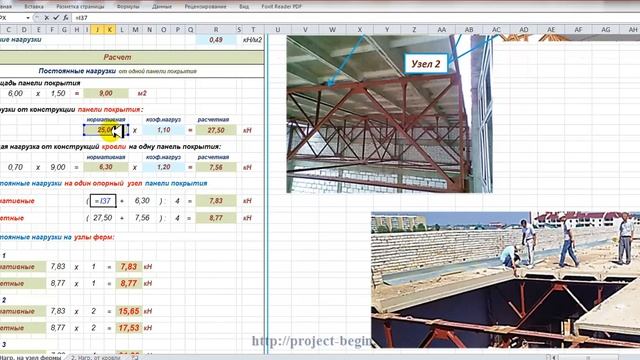Select column AG header
The width and height of the screenshot is (640, 360).
pos(606,29)
